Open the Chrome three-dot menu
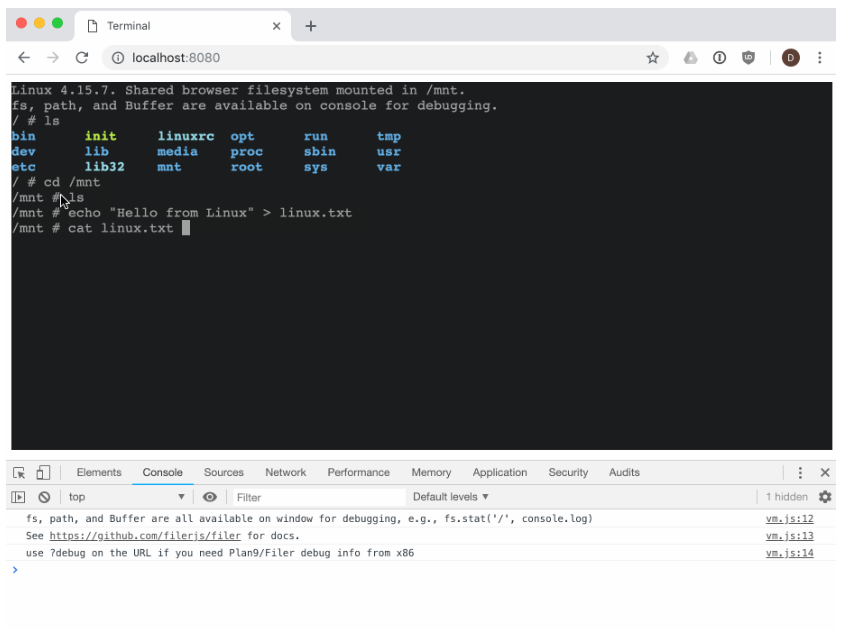The width and height of the screenshot is (846, 630). coord(820,58)
